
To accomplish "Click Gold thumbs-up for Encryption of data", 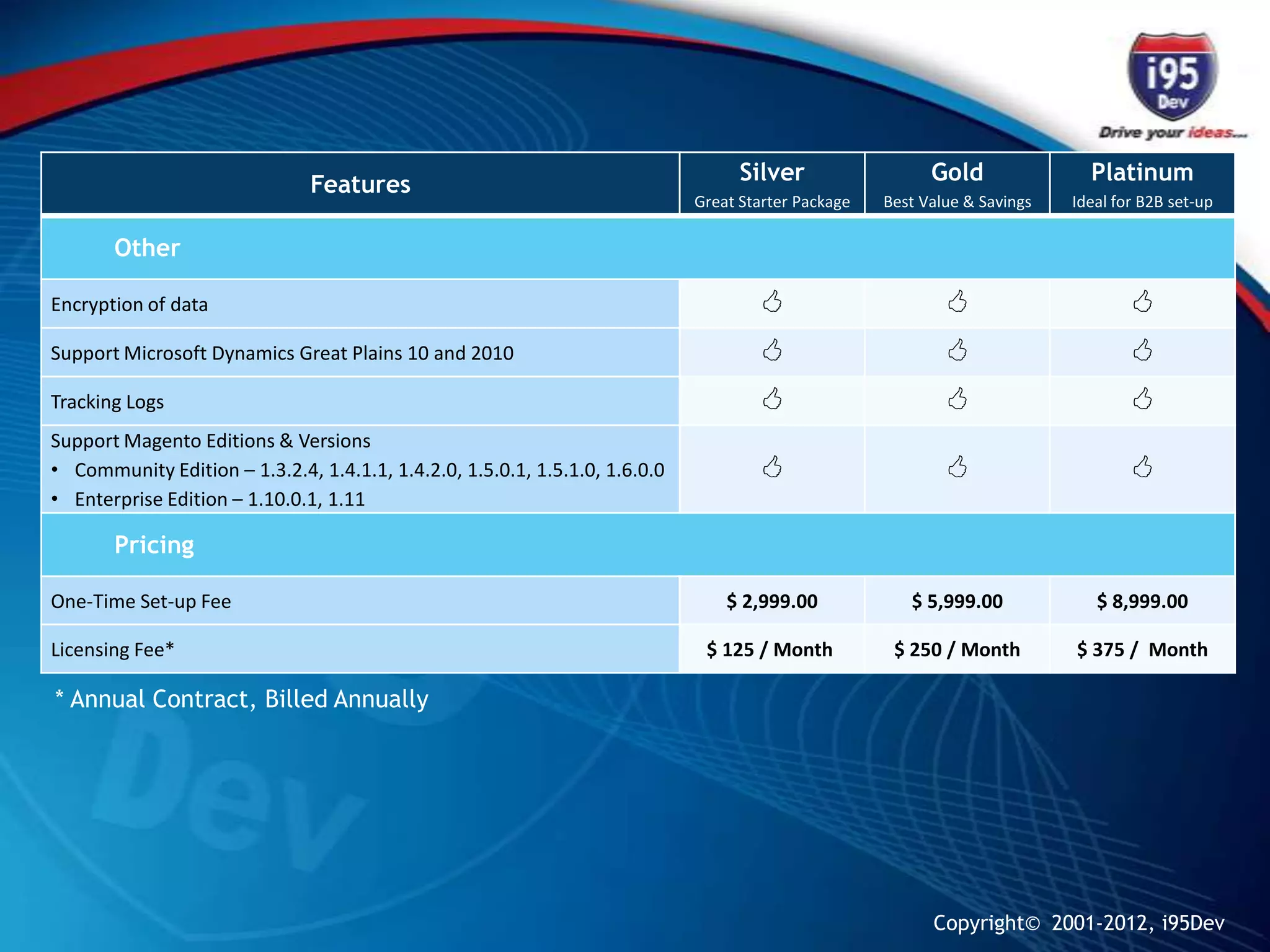I will [x=957, y=302].
